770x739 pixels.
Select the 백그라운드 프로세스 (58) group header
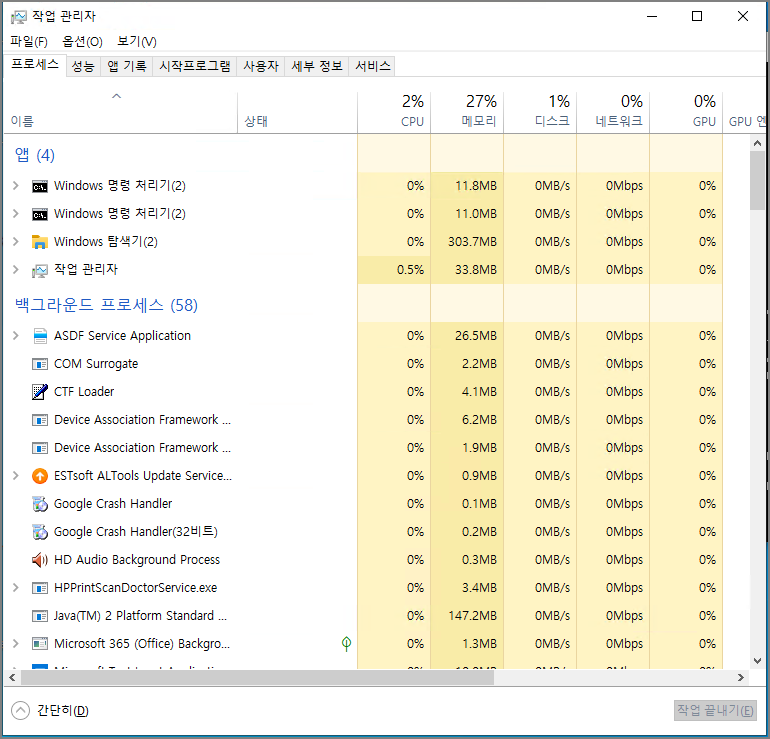(106, 305)
